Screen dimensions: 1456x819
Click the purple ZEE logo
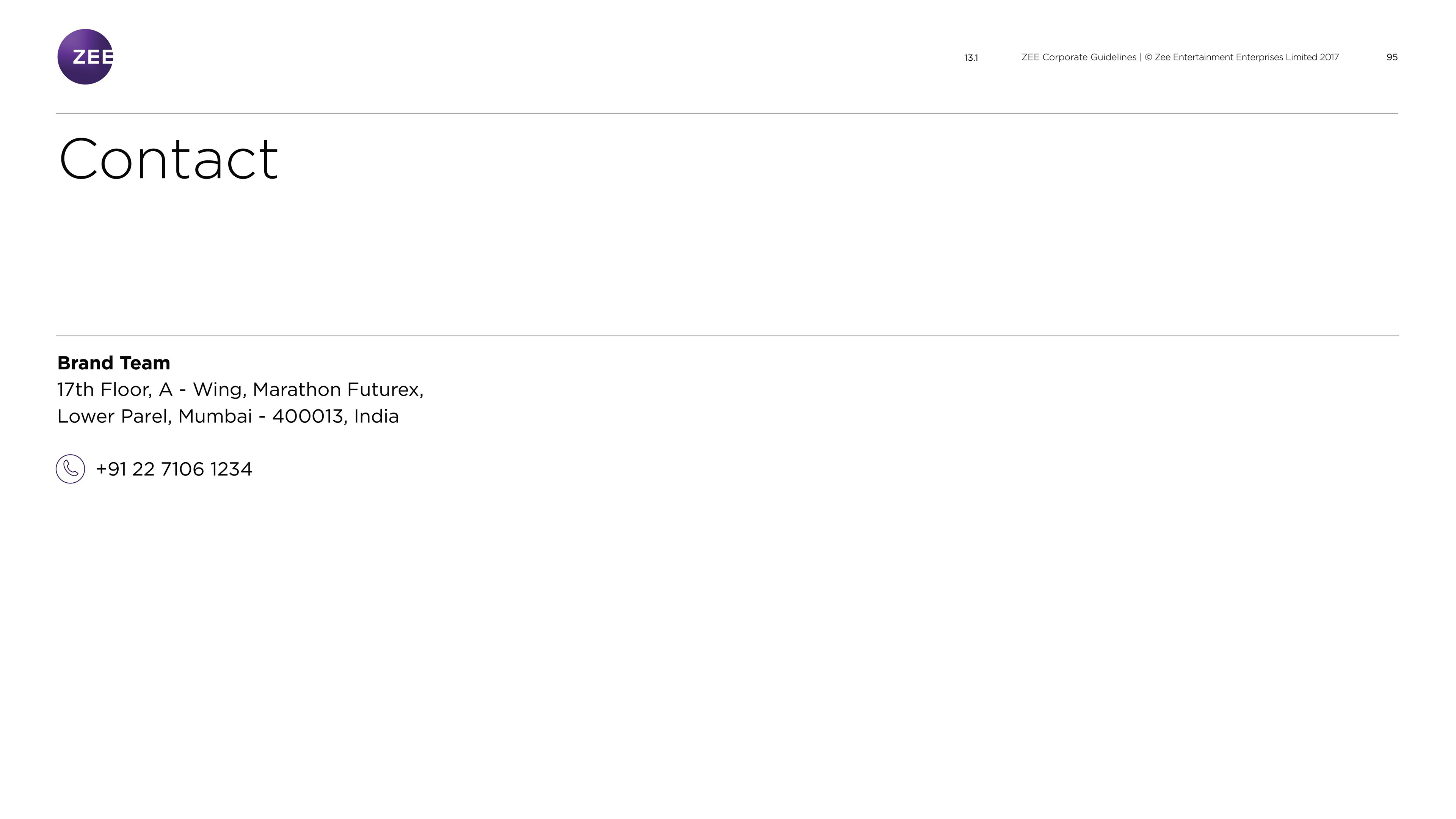pos(85,57)
